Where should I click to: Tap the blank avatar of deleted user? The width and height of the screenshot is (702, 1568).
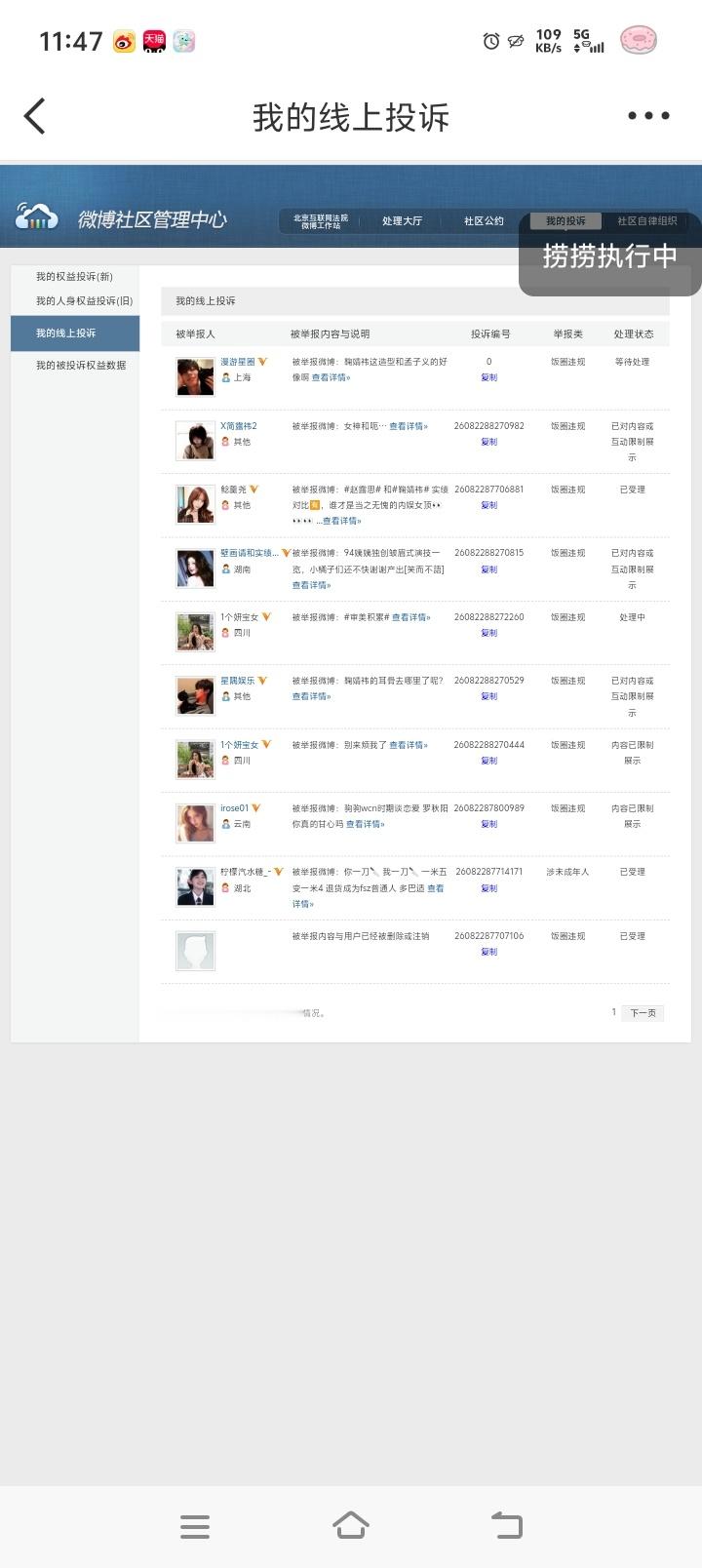[x=195, y=951]
